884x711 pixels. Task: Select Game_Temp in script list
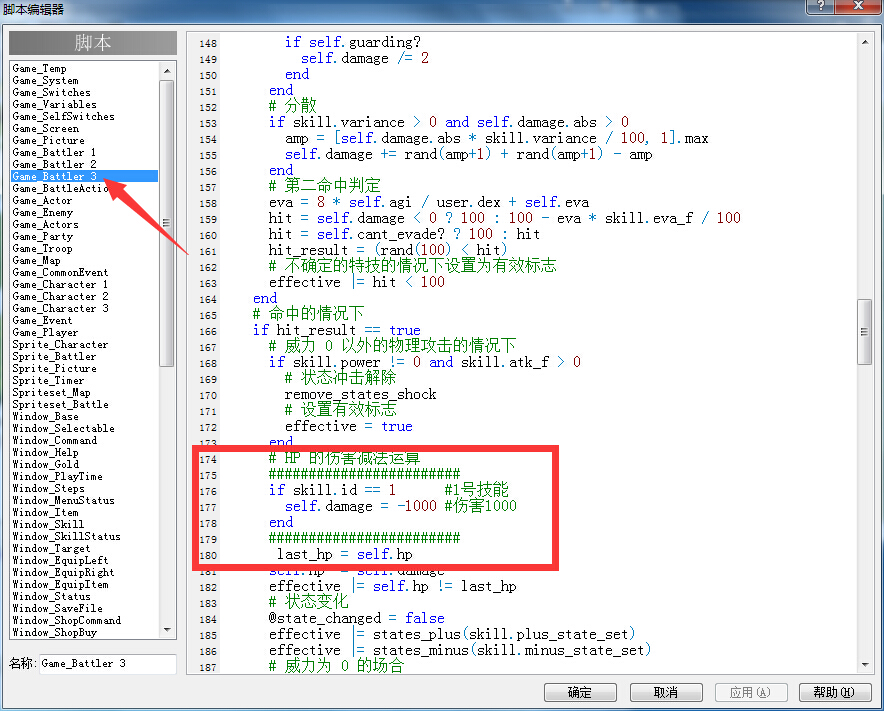[x=39, y=68]
